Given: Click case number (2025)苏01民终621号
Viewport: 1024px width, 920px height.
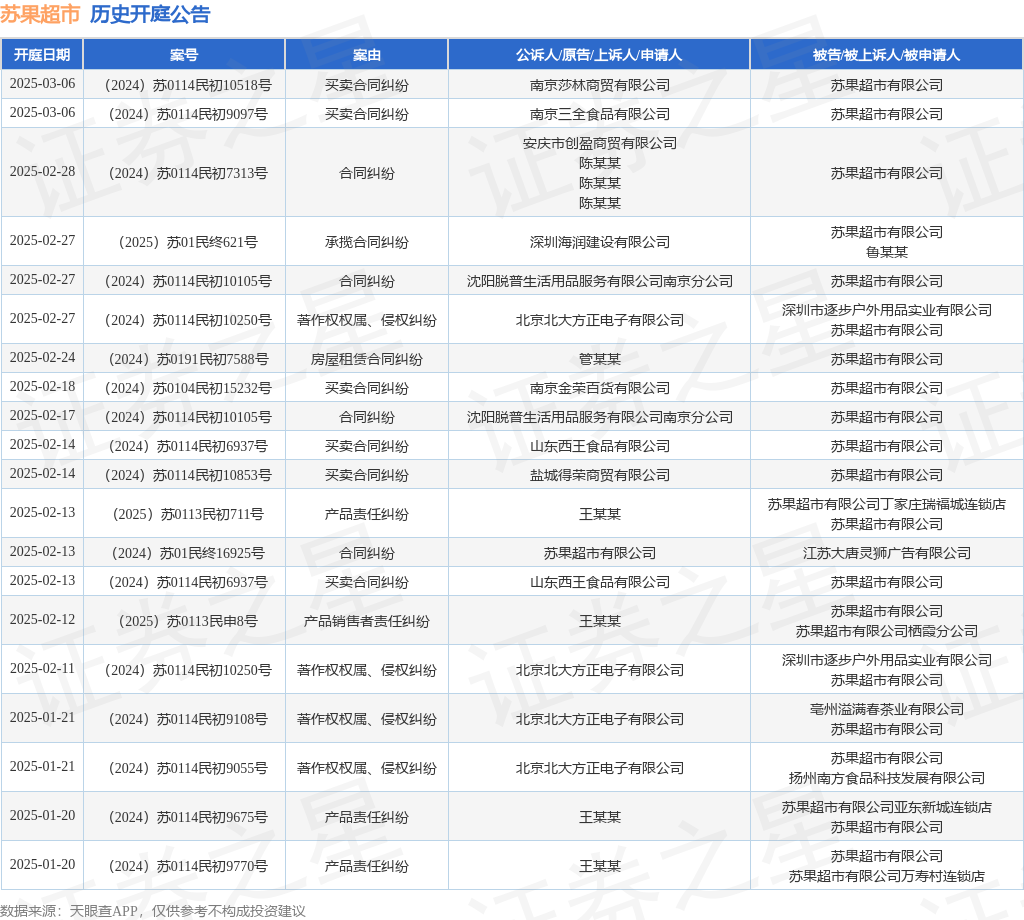Looking at the screenshot, I should 187,242.
